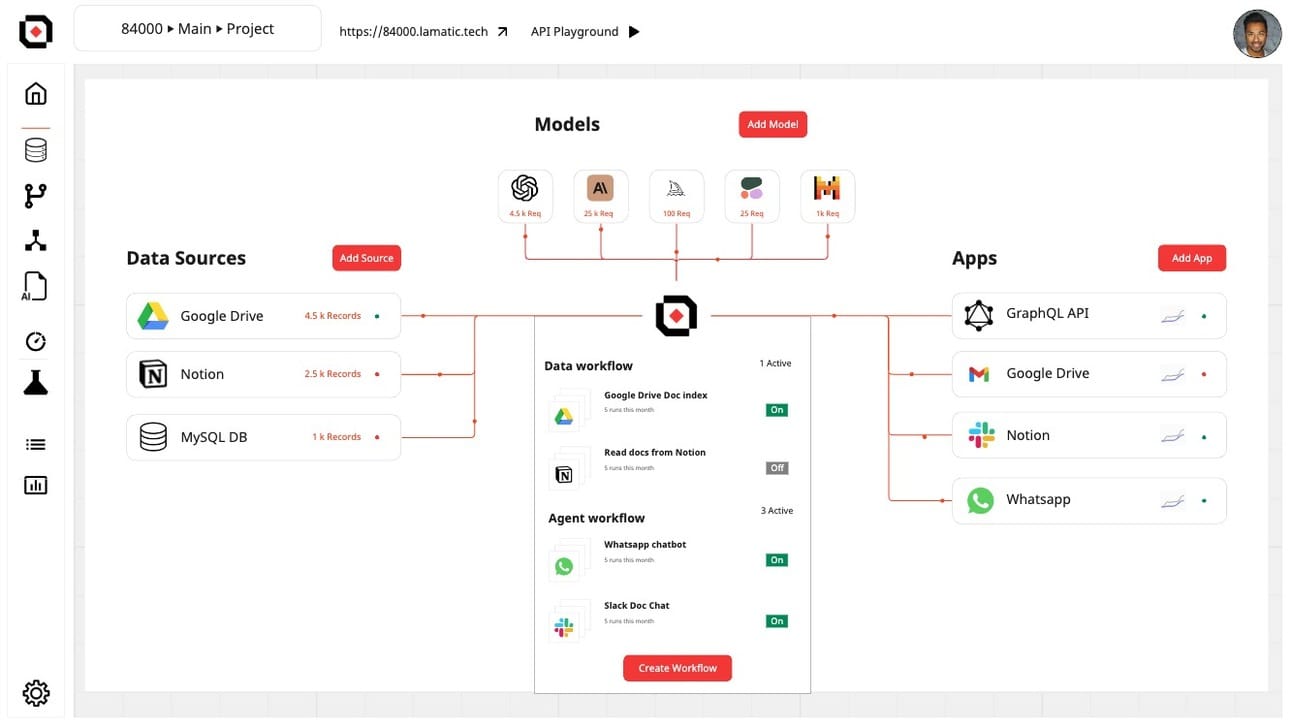Image resolution: width=1292 pixels, height=727 pixels.
Task: Select the OpenAI model with 4.5 k Req
Action: pyautogui.click(x=525, y=195)
